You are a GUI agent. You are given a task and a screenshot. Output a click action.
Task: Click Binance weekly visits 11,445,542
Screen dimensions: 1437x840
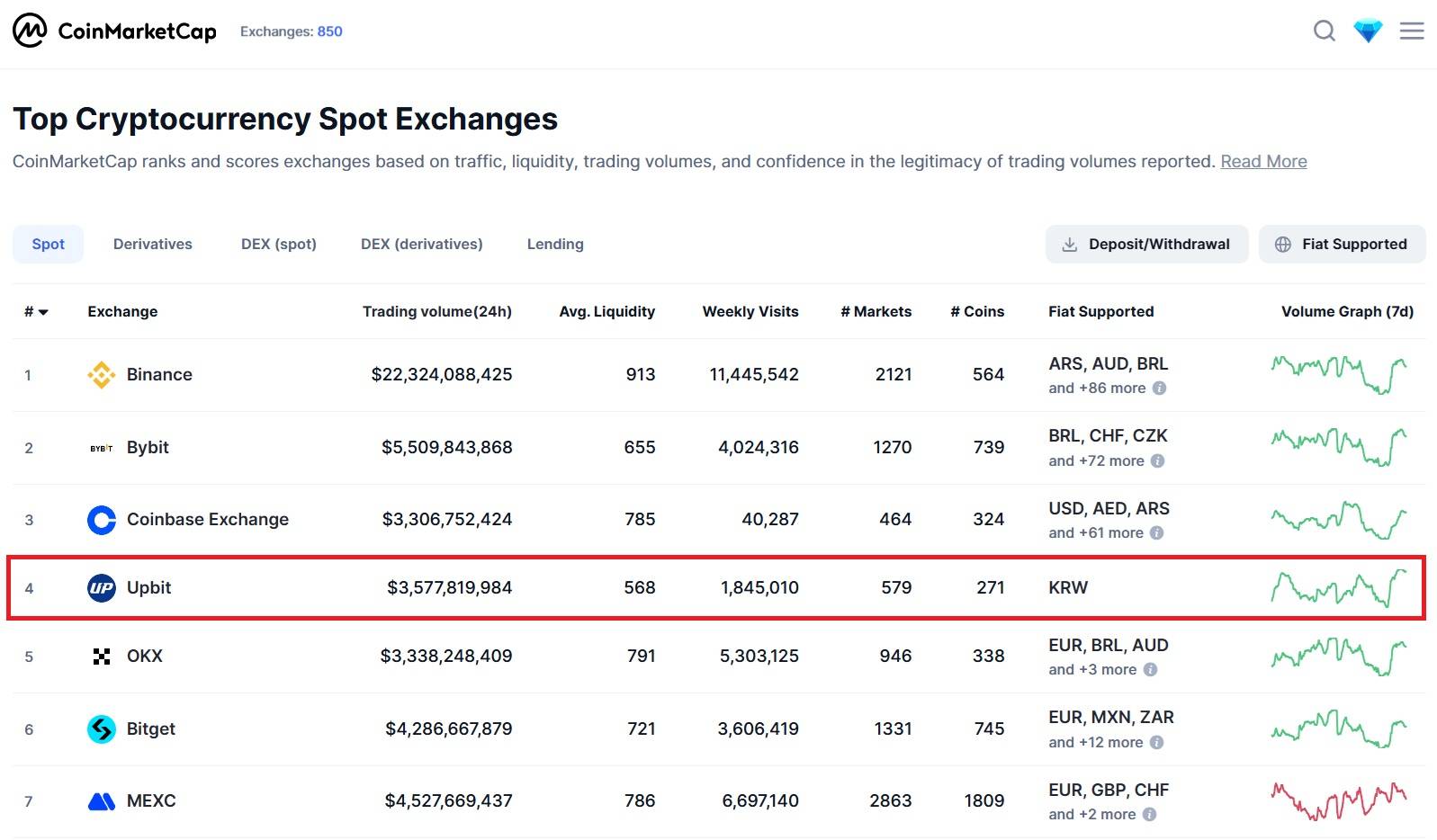(754, 375)
